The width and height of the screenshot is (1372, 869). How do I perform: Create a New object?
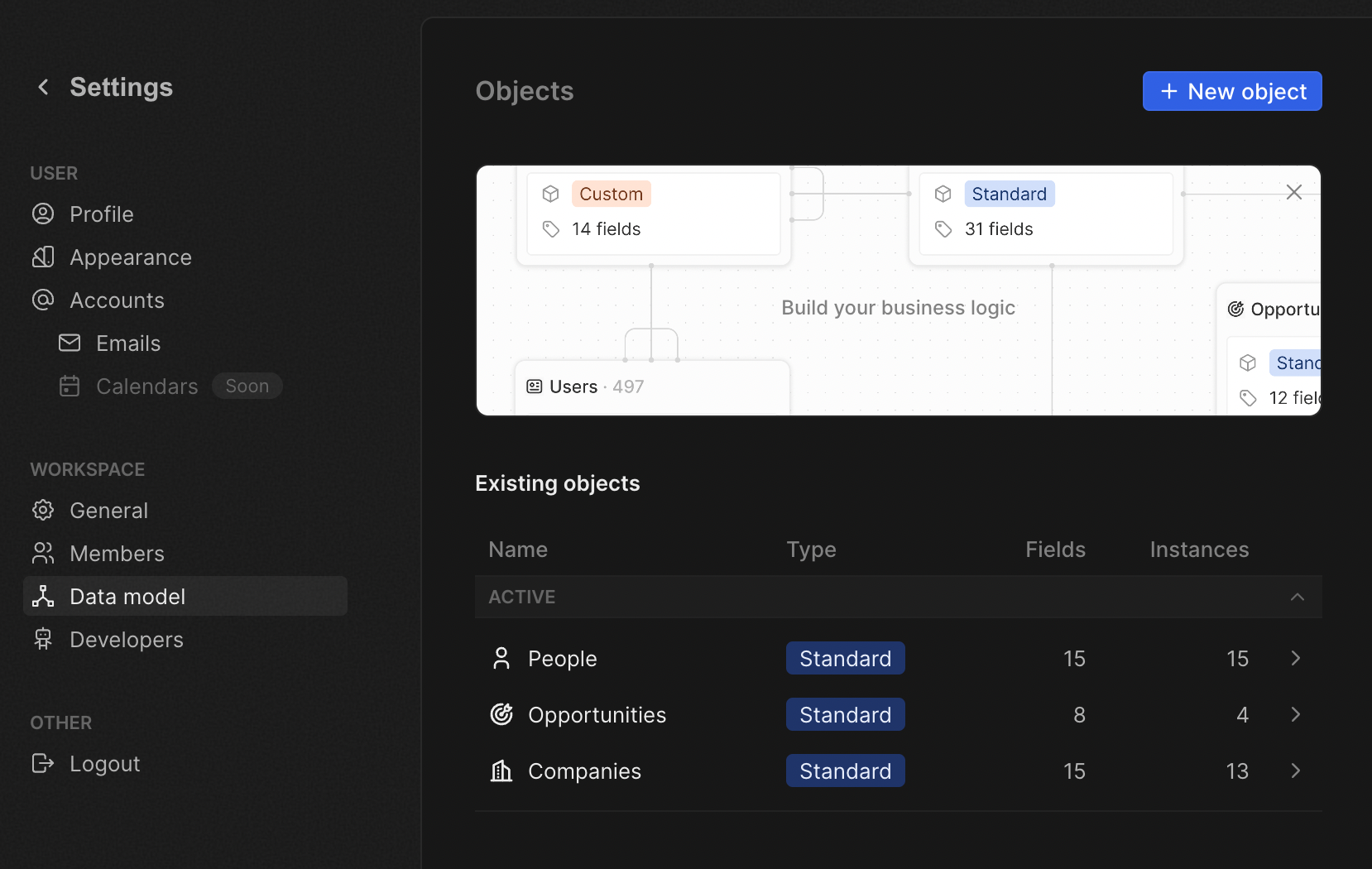click(1231, 91)
